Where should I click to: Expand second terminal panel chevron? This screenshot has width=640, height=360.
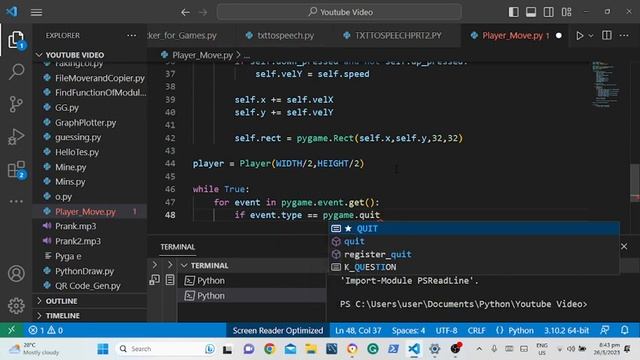point(170,265)
